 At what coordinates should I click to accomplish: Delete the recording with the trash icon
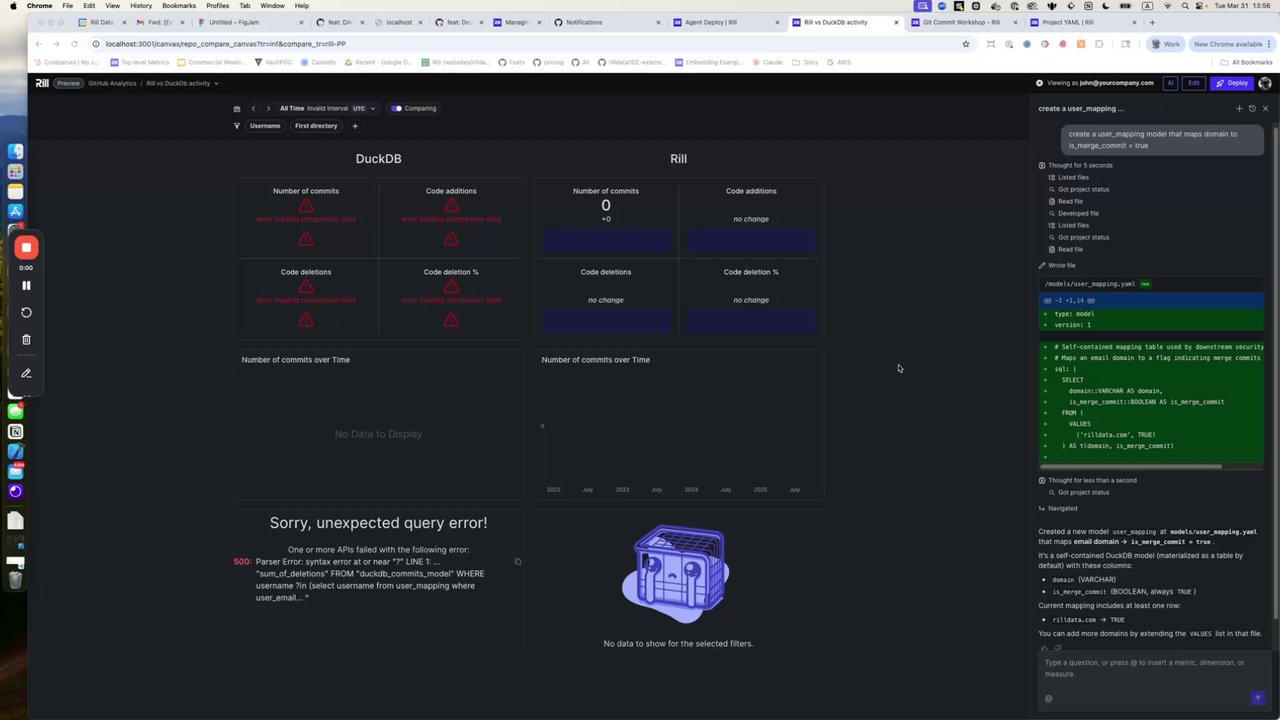pyautogui.click(x=26, y=340)
